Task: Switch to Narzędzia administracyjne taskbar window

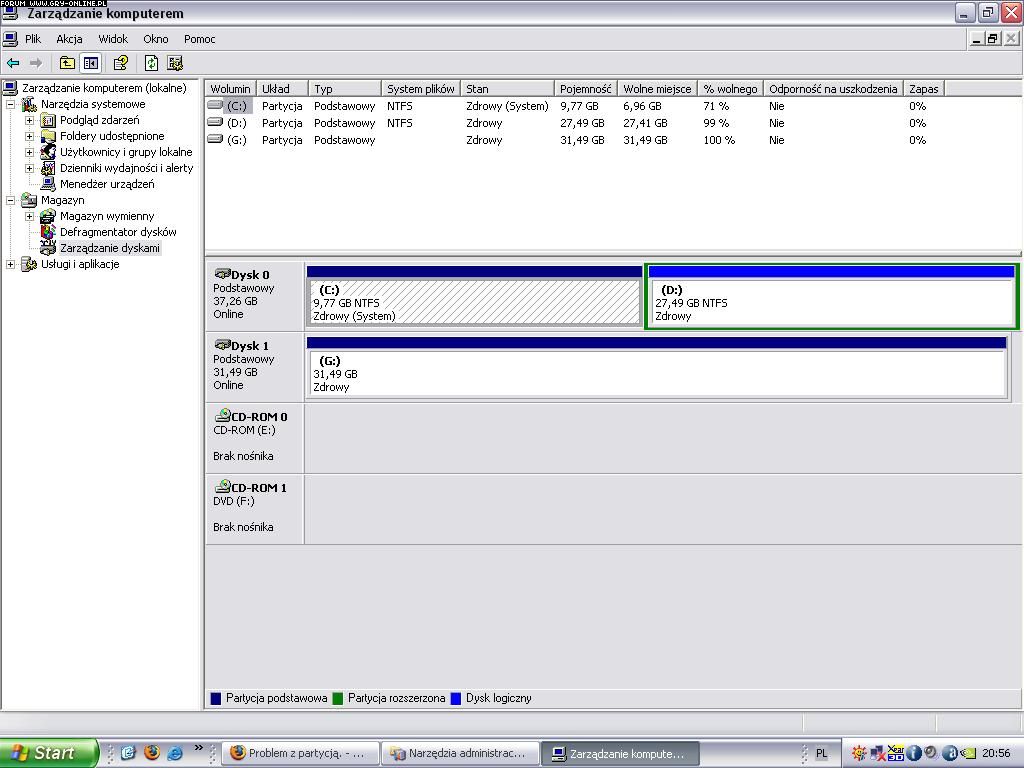Action: (x=460, y=753)
